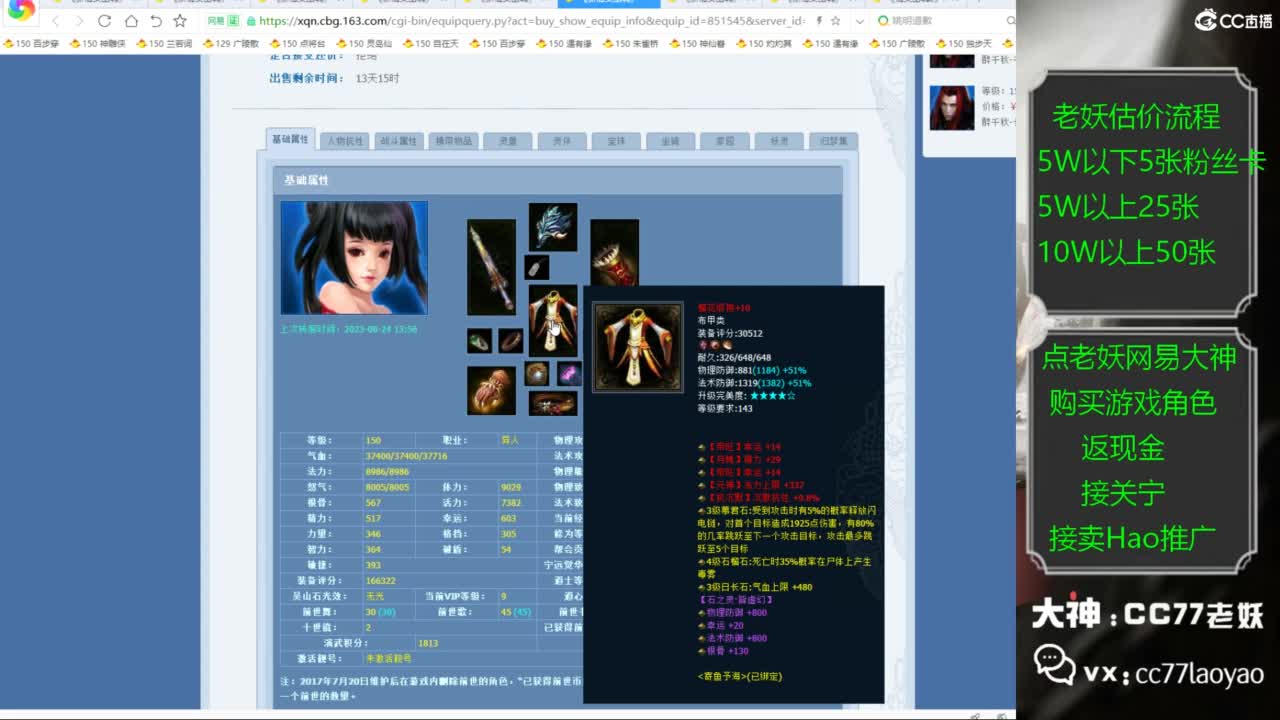Switch to the 携带物品 tab

coord(453,141)
